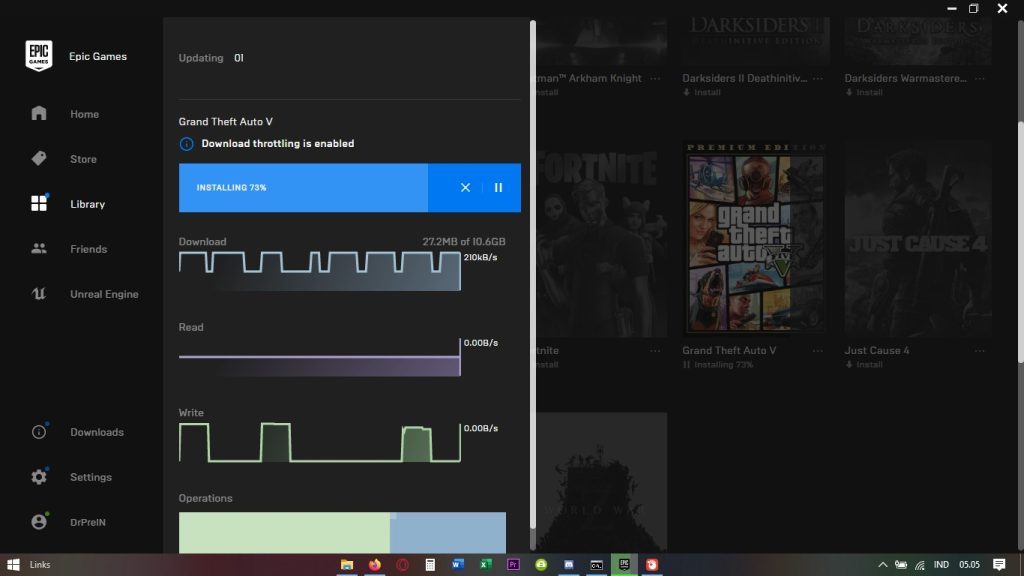This screenshot has height=576, width=1024.
Task: Open the Home page from sidebar
Action: pos(84,114)
